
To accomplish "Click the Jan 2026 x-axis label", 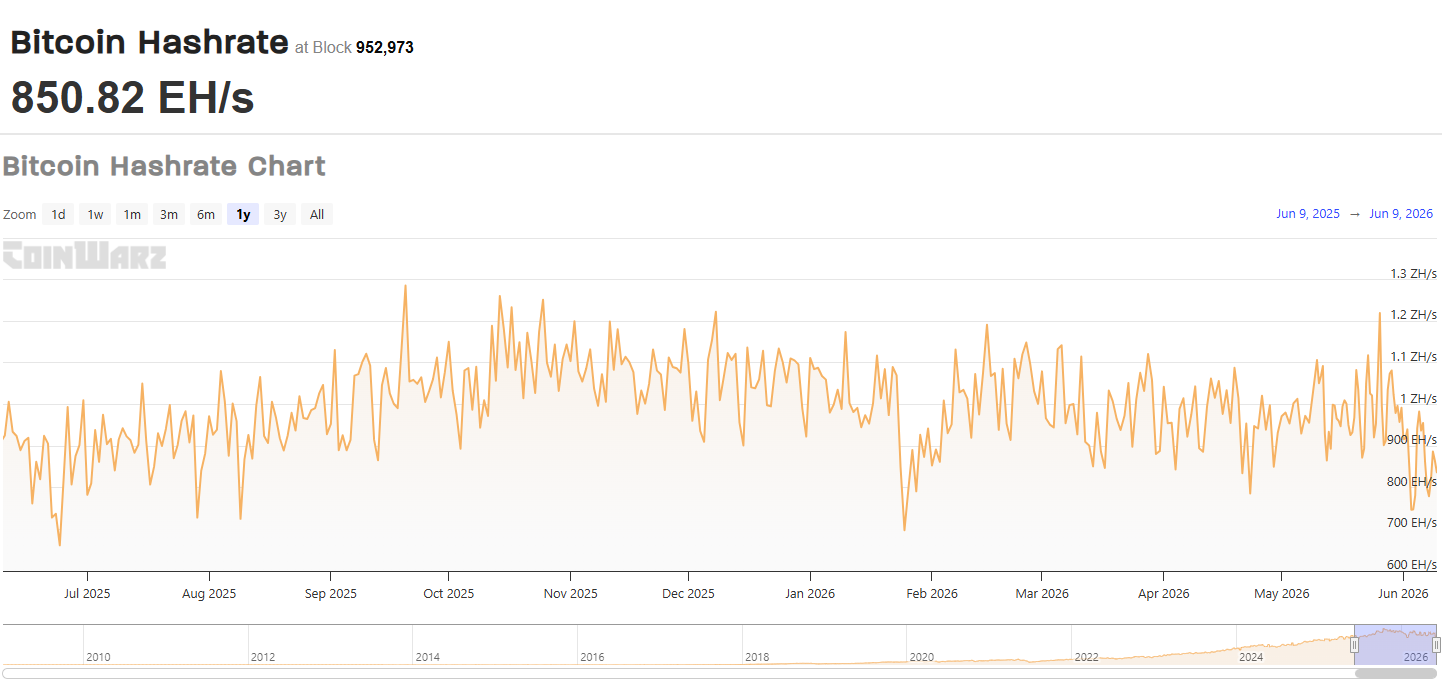I will click(x=810, y=593).
